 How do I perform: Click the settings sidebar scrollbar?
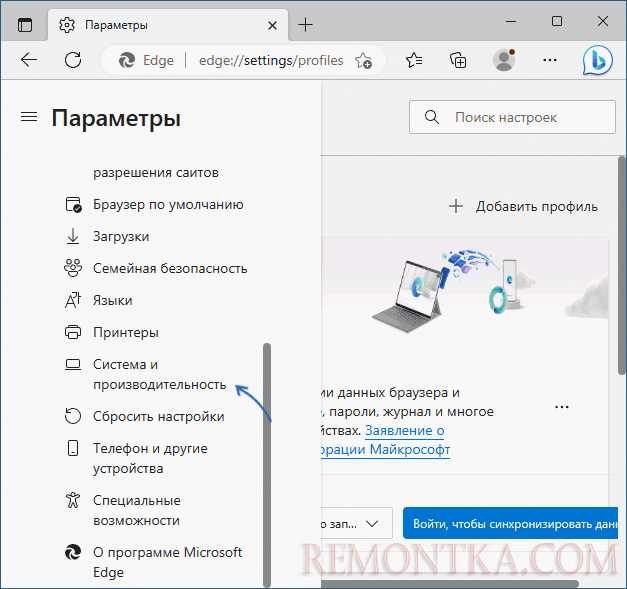coord(267,465)
